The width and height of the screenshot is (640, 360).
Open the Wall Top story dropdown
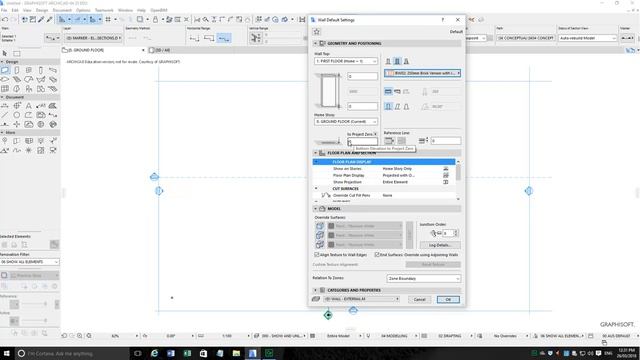pyautogui.click(x=346, y=61)
